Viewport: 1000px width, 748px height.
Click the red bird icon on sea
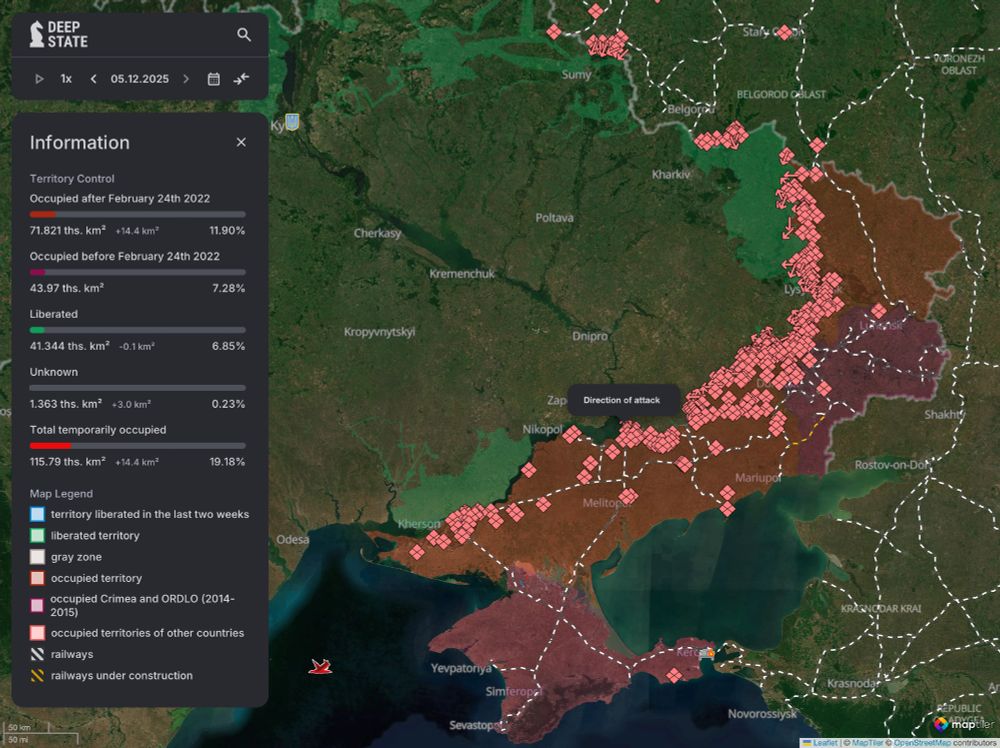click(x=320, y=667)
